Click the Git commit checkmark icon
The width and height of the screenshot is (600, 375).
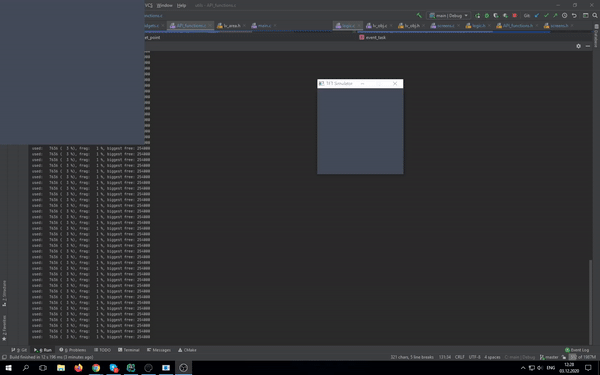[x=546, y=16]
